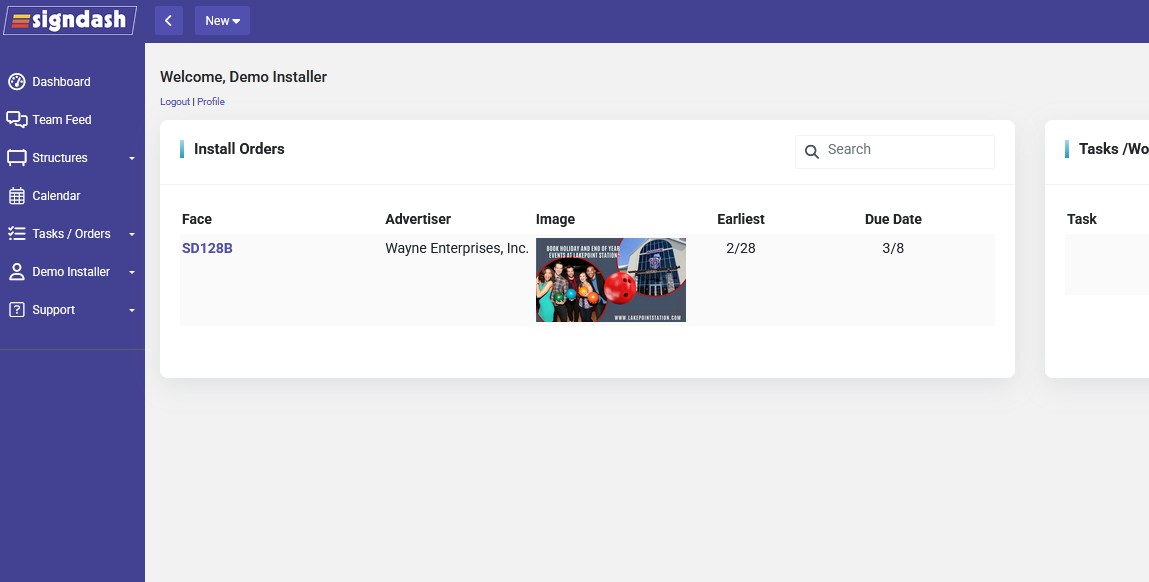The width and height of the screenshot is (1149, 582).
Task: Collapse sidebar with back chevron button
Action: 169,21
